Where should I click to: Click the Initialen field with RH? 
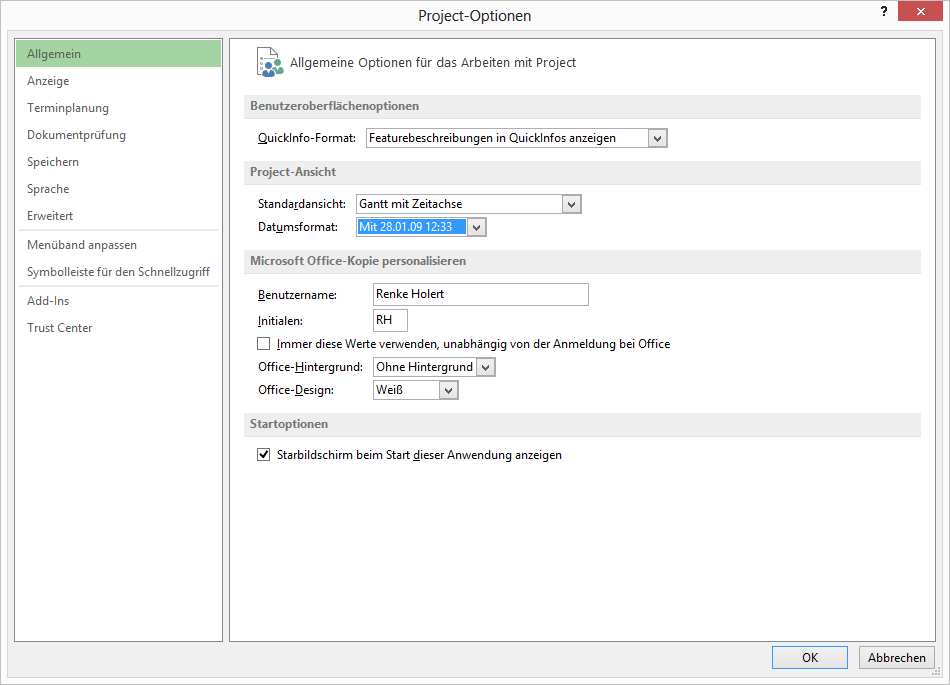pos(390,320)
